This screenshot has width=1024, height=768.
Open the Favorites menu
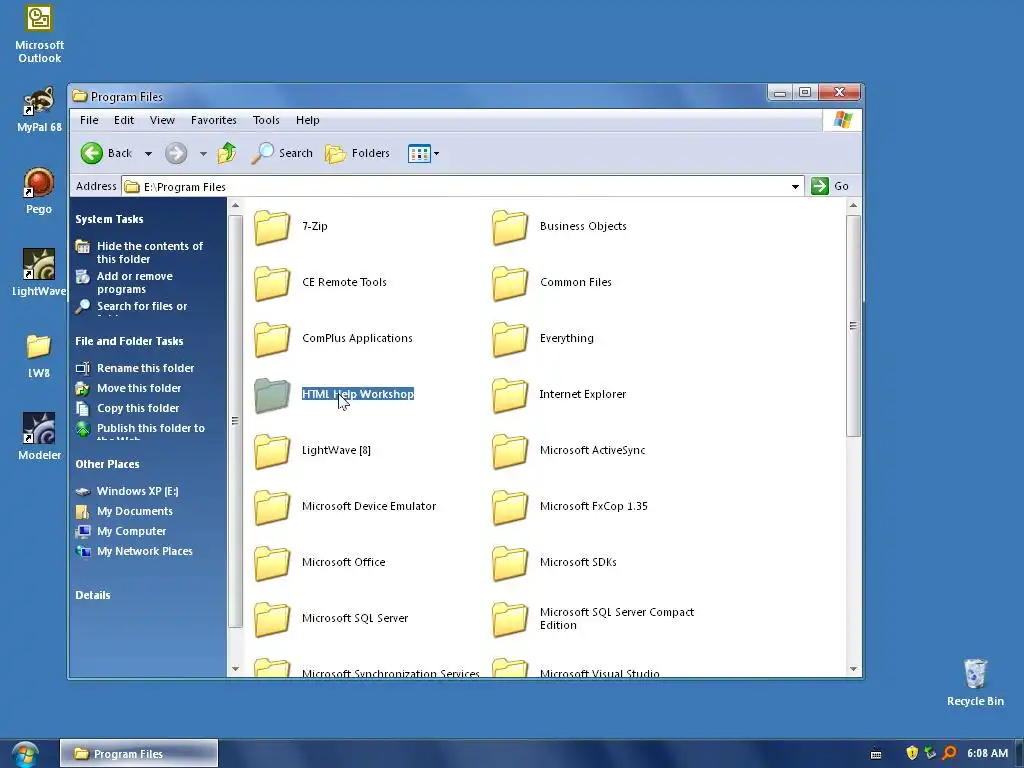[214, 120]
